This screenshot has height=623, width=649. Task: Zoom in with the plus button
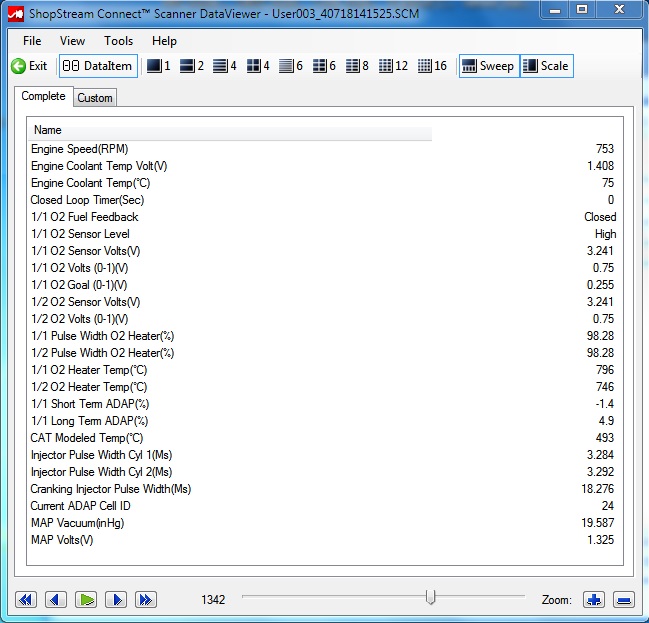[x=594, y=599]
